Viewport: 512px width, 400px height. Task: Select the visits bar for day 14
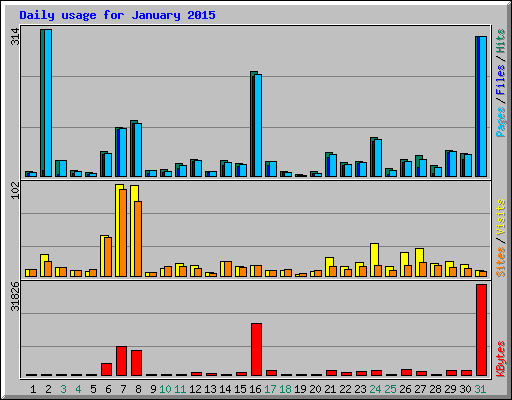(222, 269)
